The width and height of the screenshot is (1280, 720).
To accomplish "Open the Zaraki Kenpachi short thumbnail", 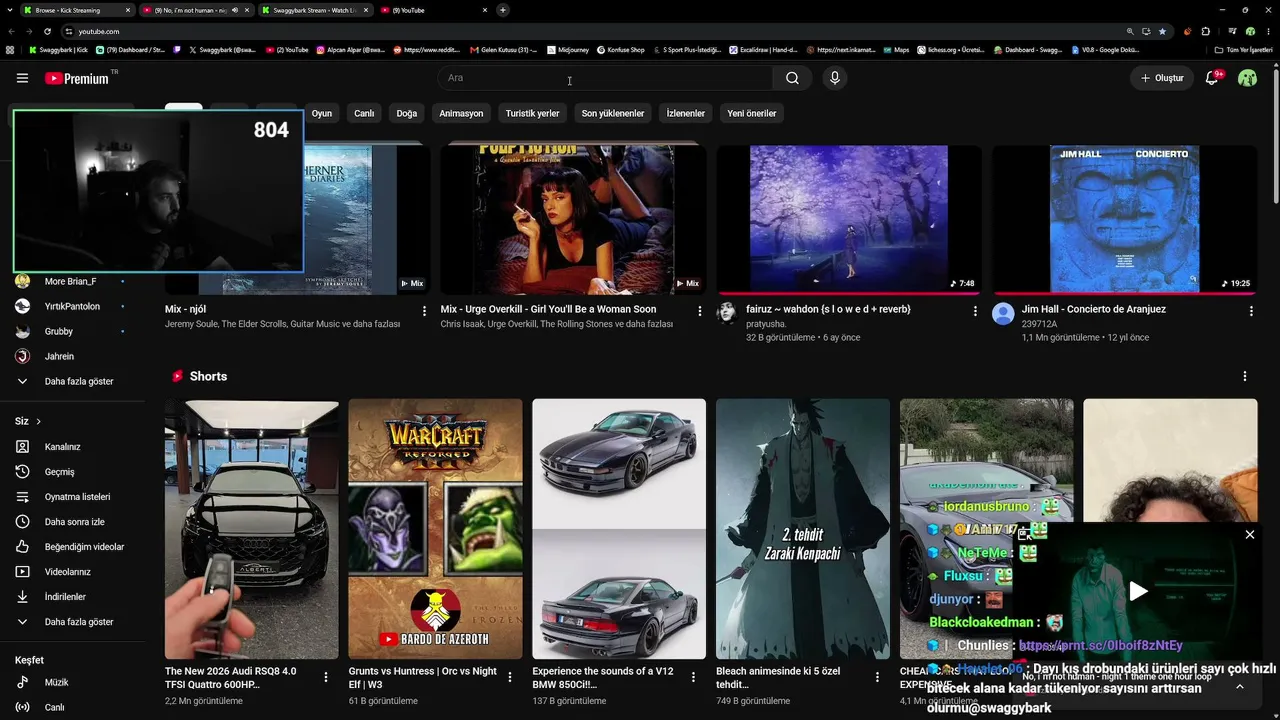I will 803,529.
